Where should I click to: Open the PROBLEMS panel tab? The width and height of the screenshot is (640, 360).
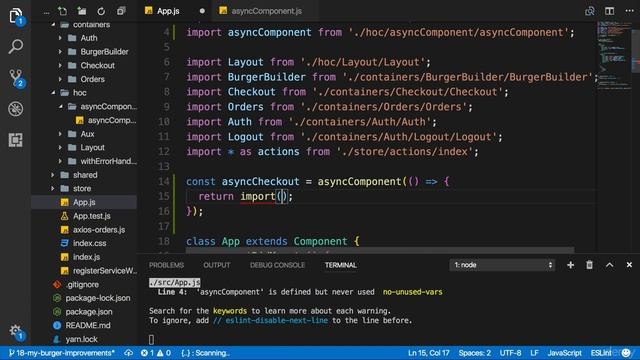(166, 265)
